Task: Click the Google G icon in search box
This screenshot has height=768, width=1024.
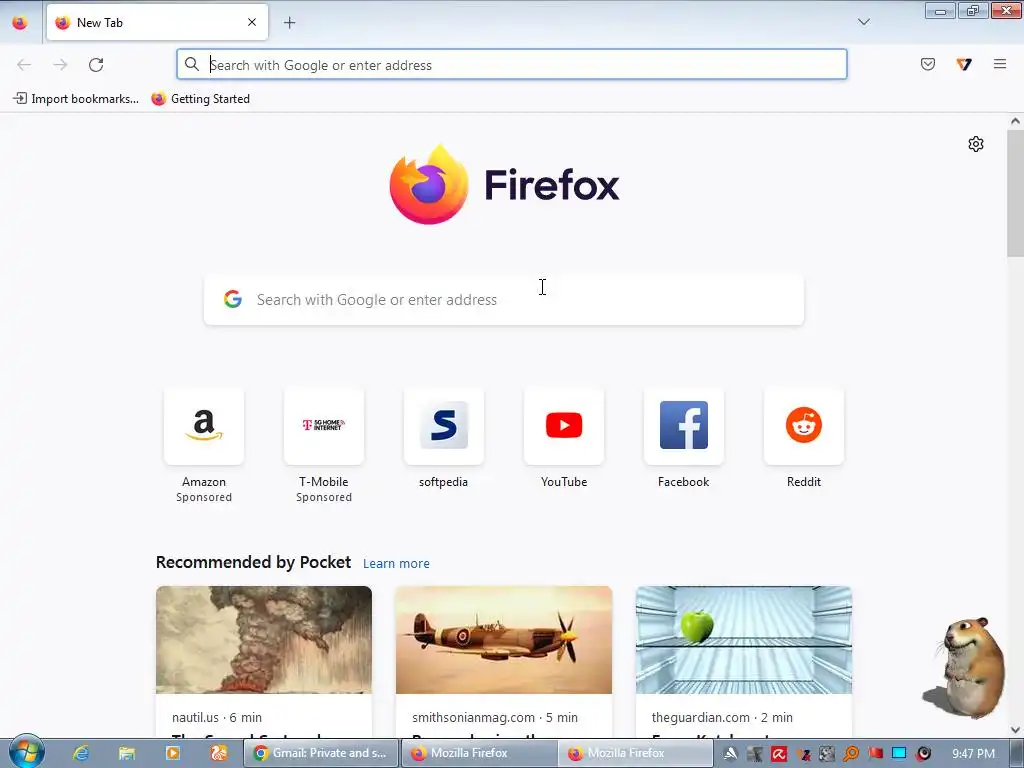Action: click(x=233, y=299)
